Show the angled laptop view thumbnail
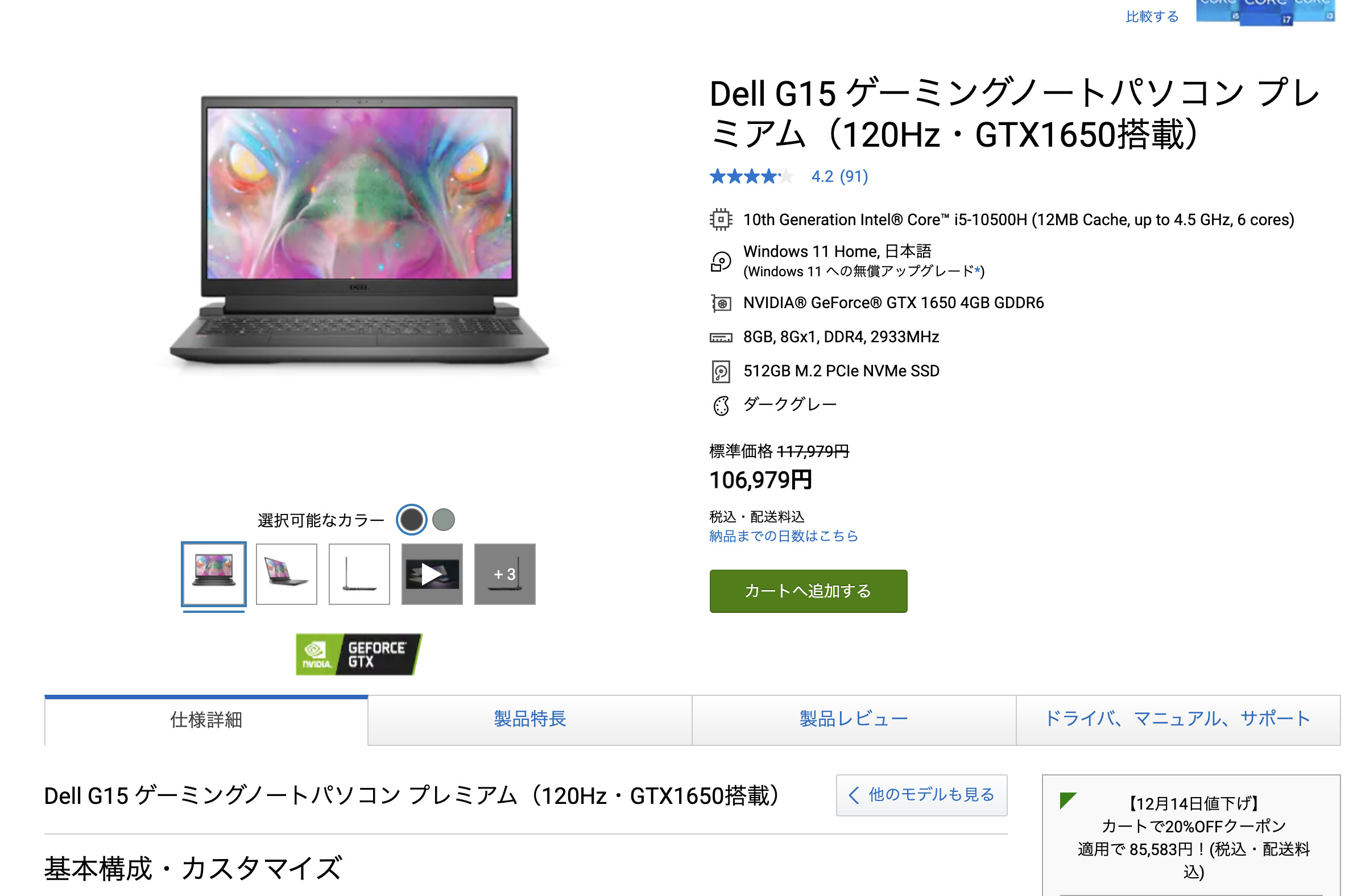This screenshot has height=896, width=1349. point(287,574)
